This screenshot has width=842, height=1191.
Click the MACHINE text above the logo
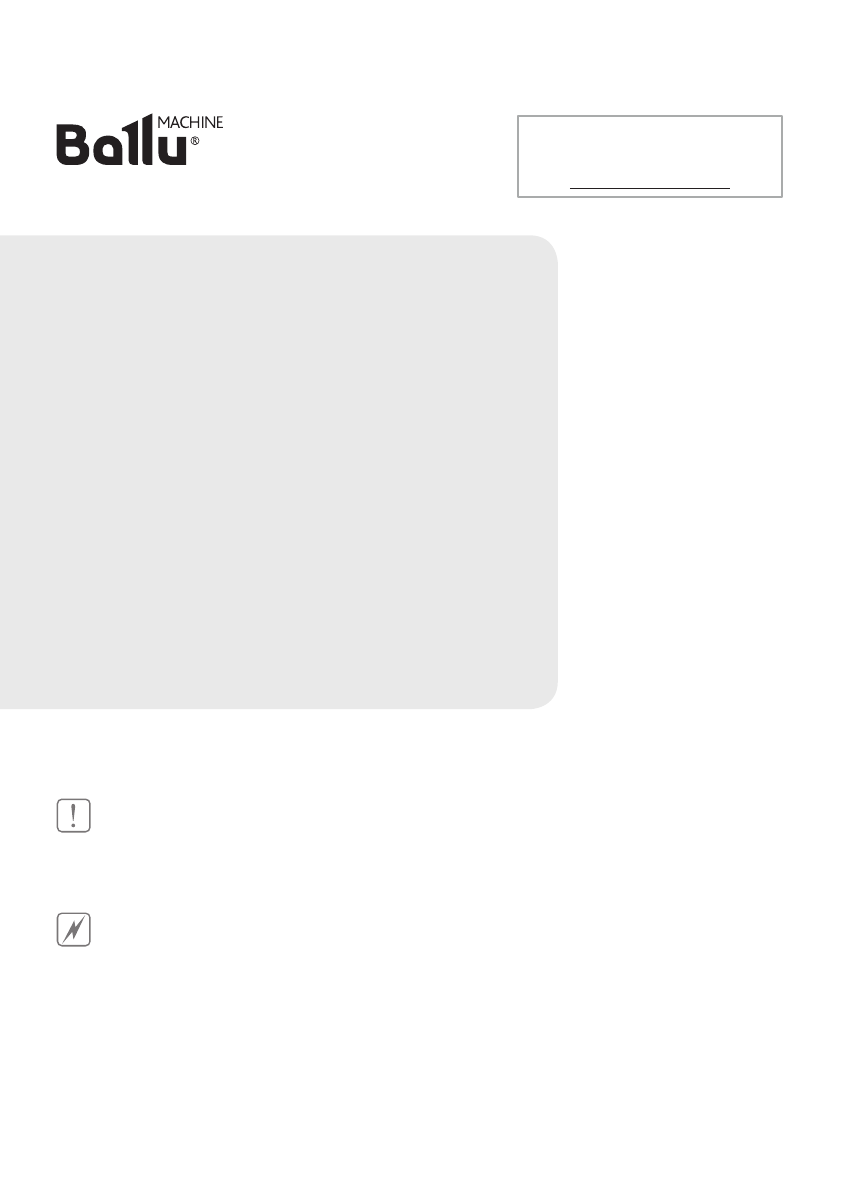click(190, 122)
